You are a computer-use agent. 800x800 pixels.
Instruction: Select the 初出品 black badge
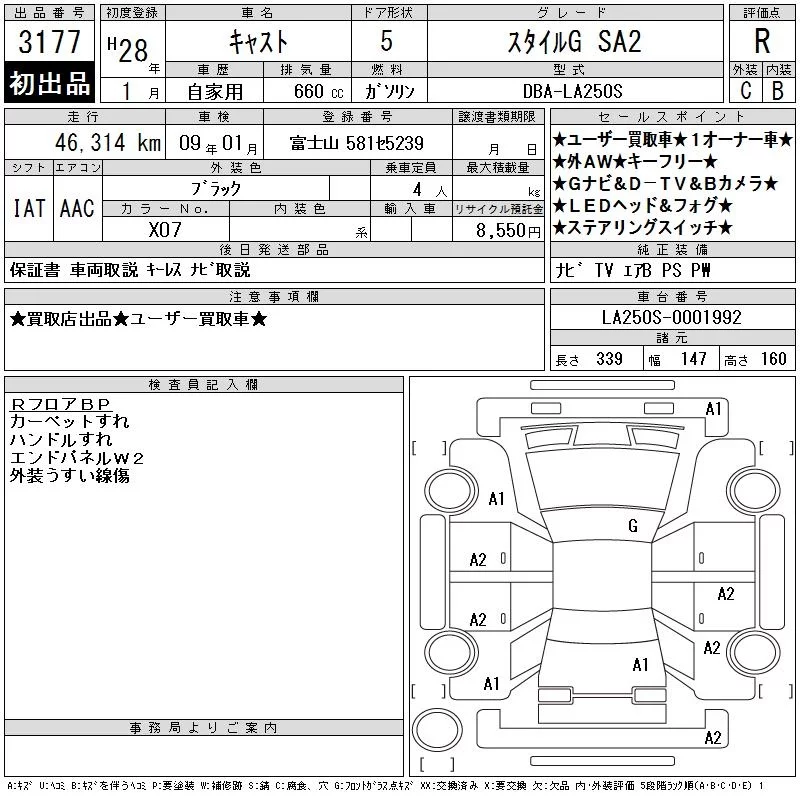(49, 83)
